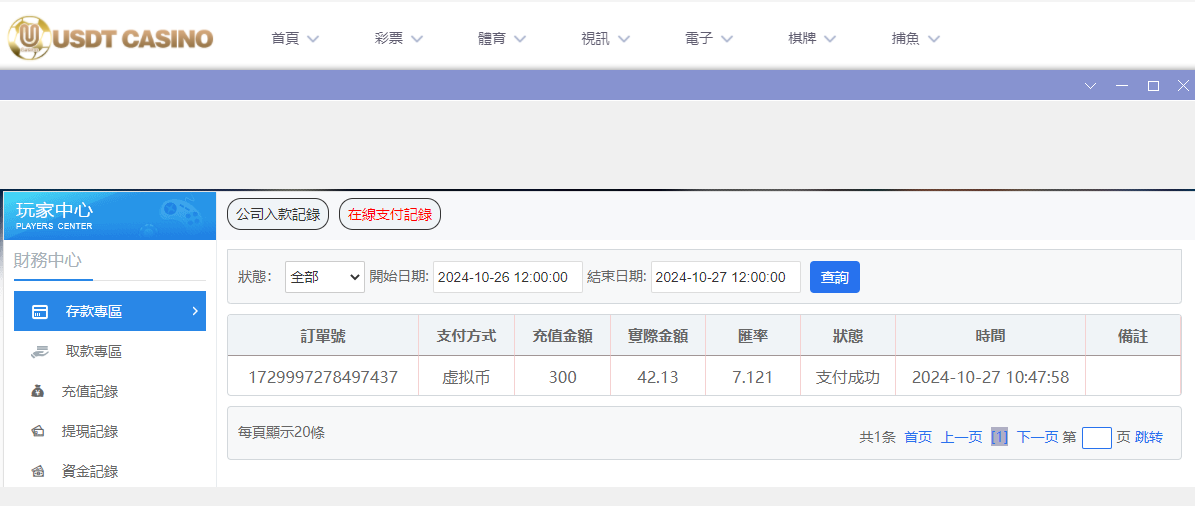Screen dimensions: 1195x506
Task: Click the end date input field
Action: pyautogui.click(x=725, y=277)
